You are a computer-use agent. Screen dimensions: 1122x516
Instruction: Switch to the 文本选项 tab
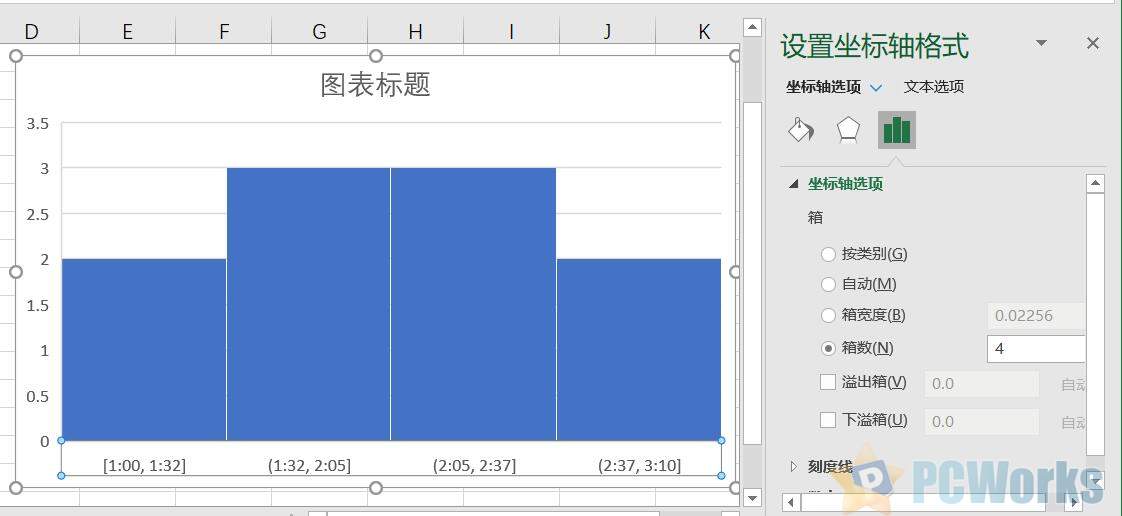(934, 87)
